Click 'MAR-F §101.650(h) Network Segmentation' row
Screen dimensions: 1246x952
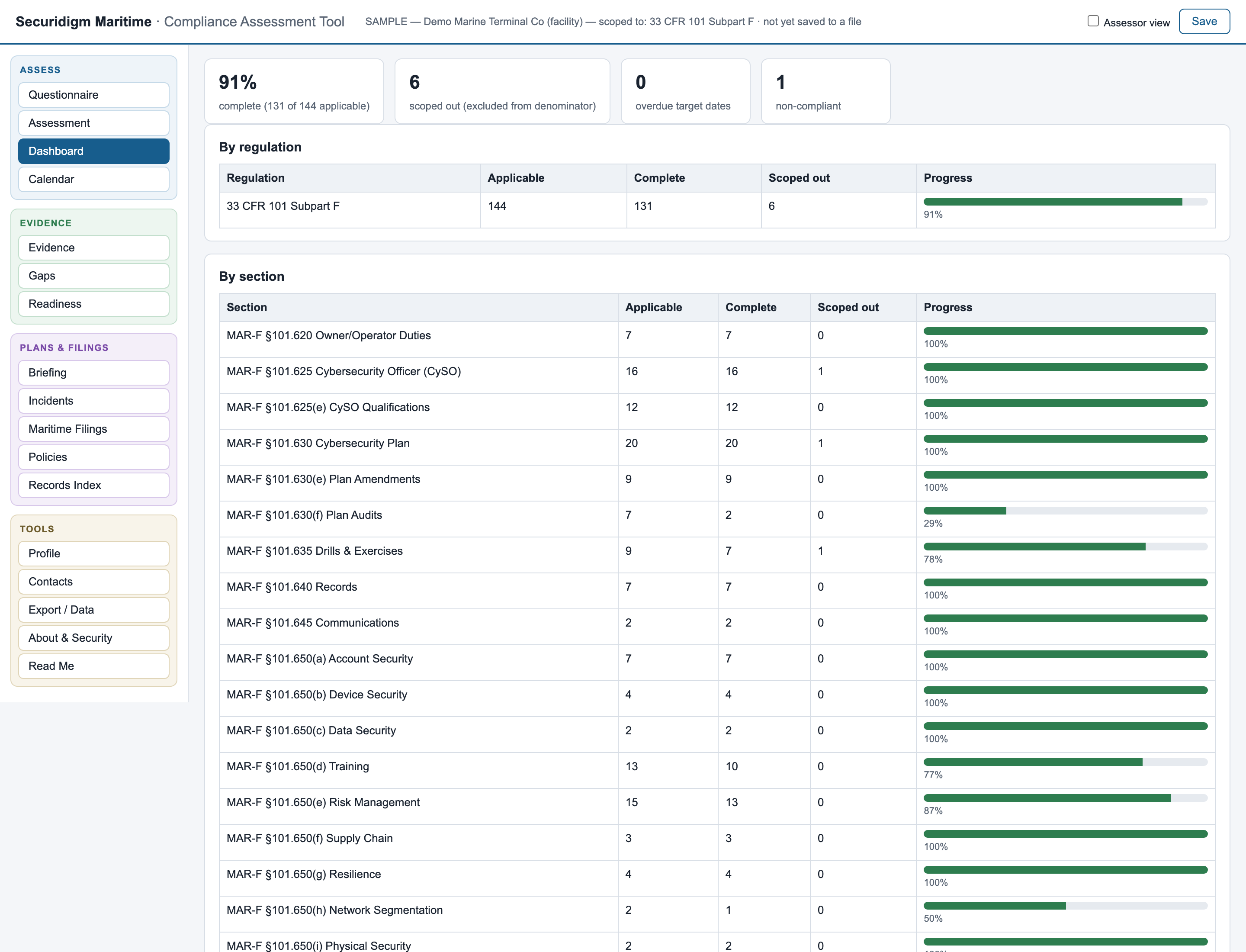[x=717, y=914]
